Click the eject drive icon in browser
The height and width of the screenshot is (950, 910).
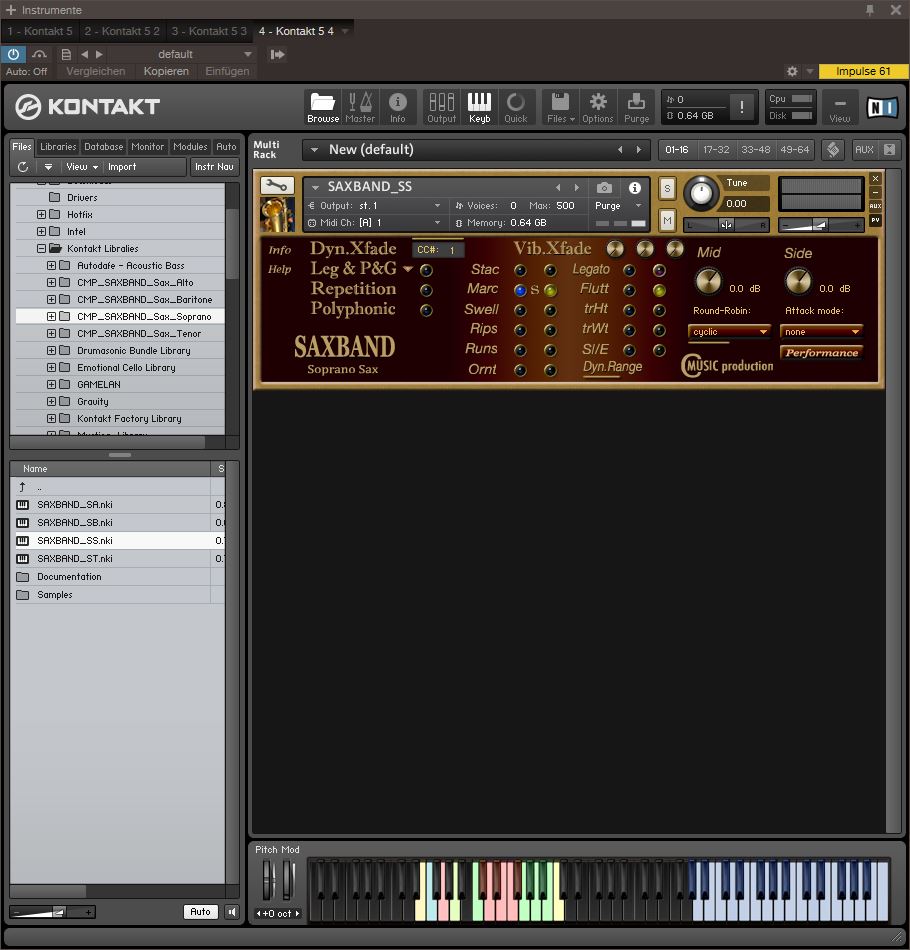click(48, 167)
